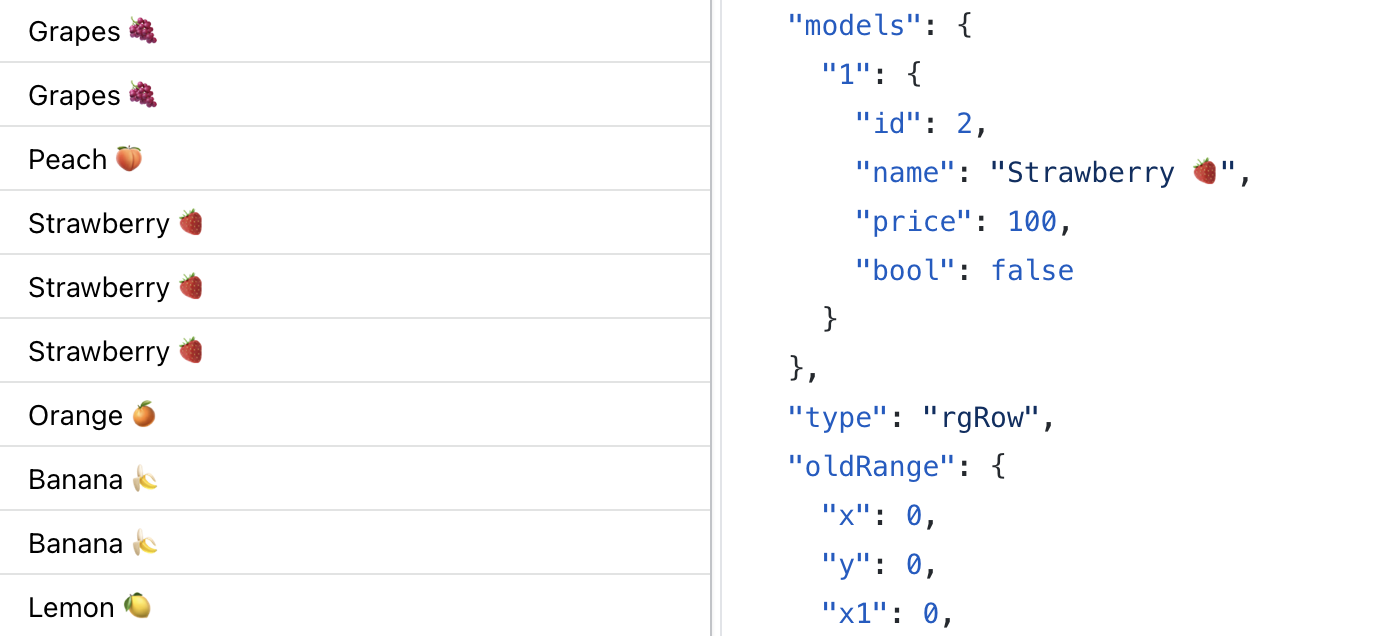Click the "rgRow" type value

pos(981,417)
